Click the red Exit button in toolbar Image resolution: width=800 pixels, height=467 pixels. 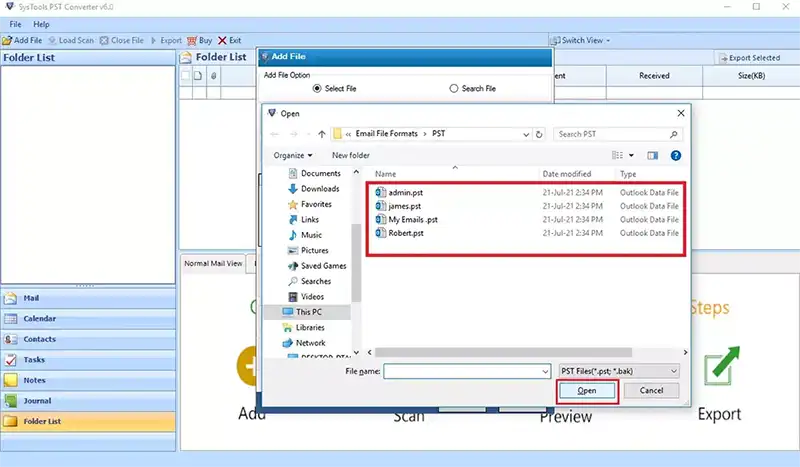(230, 40)
